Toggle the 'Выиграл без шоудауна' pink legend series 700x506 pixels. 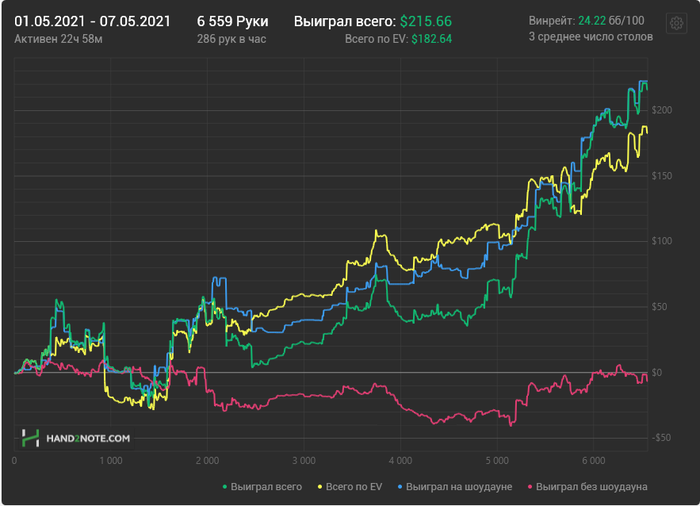point(587,487)
